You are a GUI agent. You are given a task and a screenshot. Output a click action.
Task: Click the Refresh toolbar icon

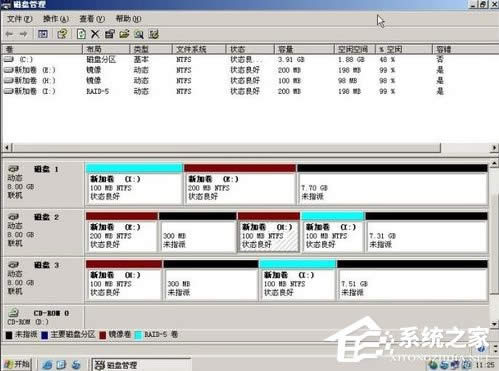81,34
